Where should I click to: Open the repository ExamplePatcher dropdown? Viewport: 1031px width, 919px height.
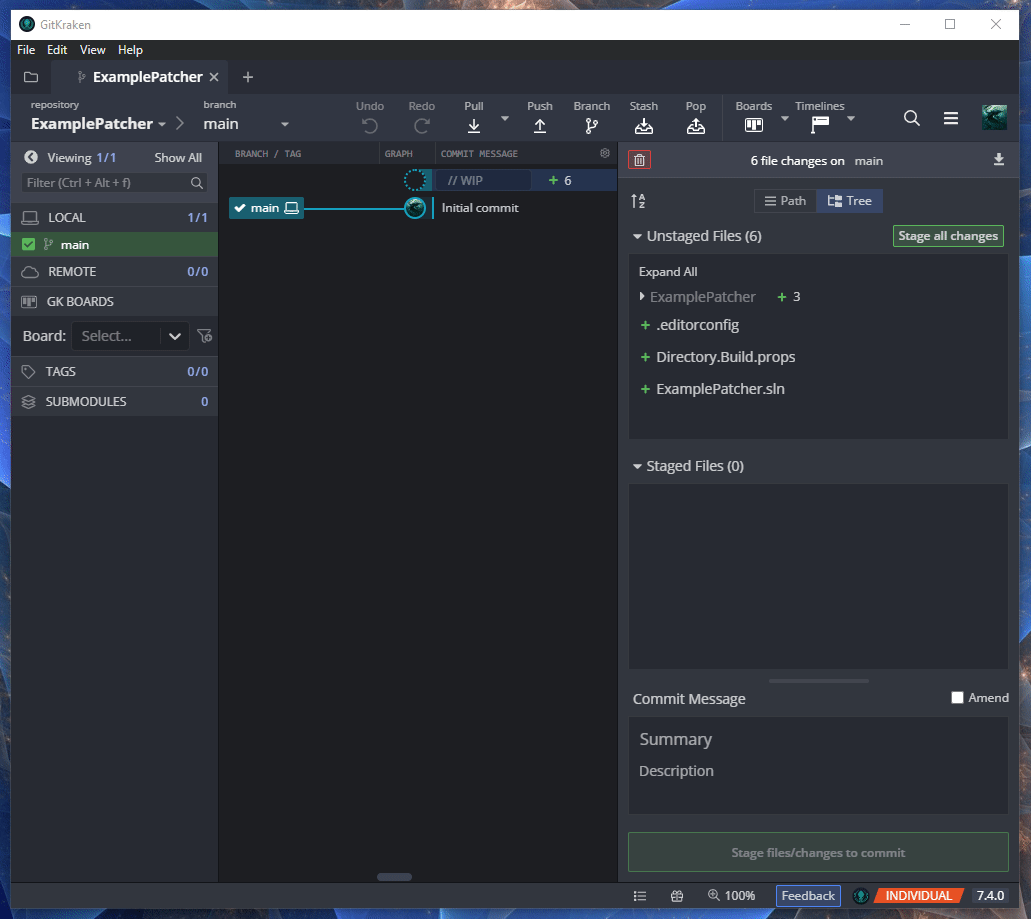coord(98,124)
